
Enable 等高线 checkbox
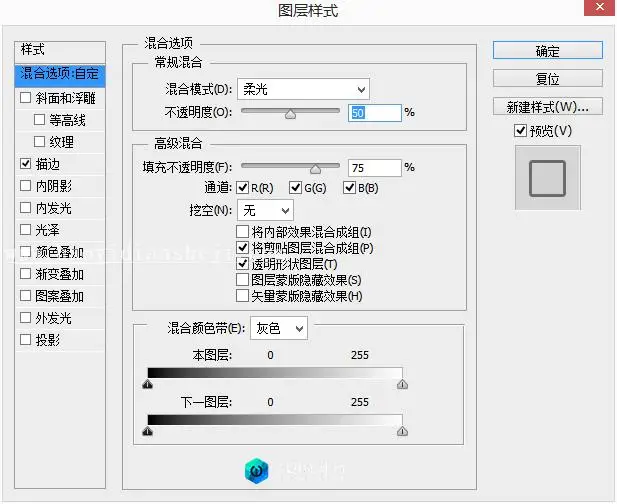[39, 119]
